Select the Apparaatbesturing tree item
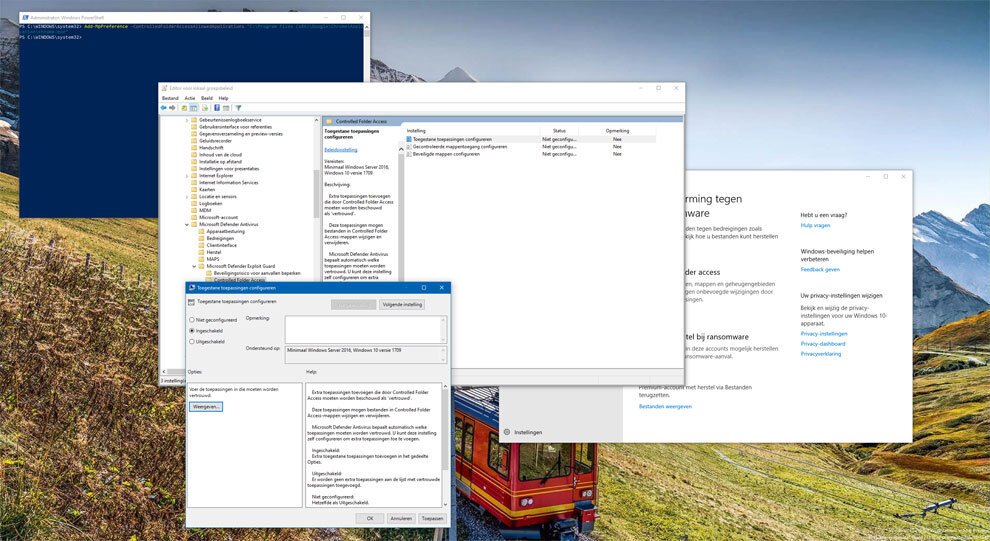The width and height of the screenshot is (990, 541). pyautogui.click(x=225, y=231)
